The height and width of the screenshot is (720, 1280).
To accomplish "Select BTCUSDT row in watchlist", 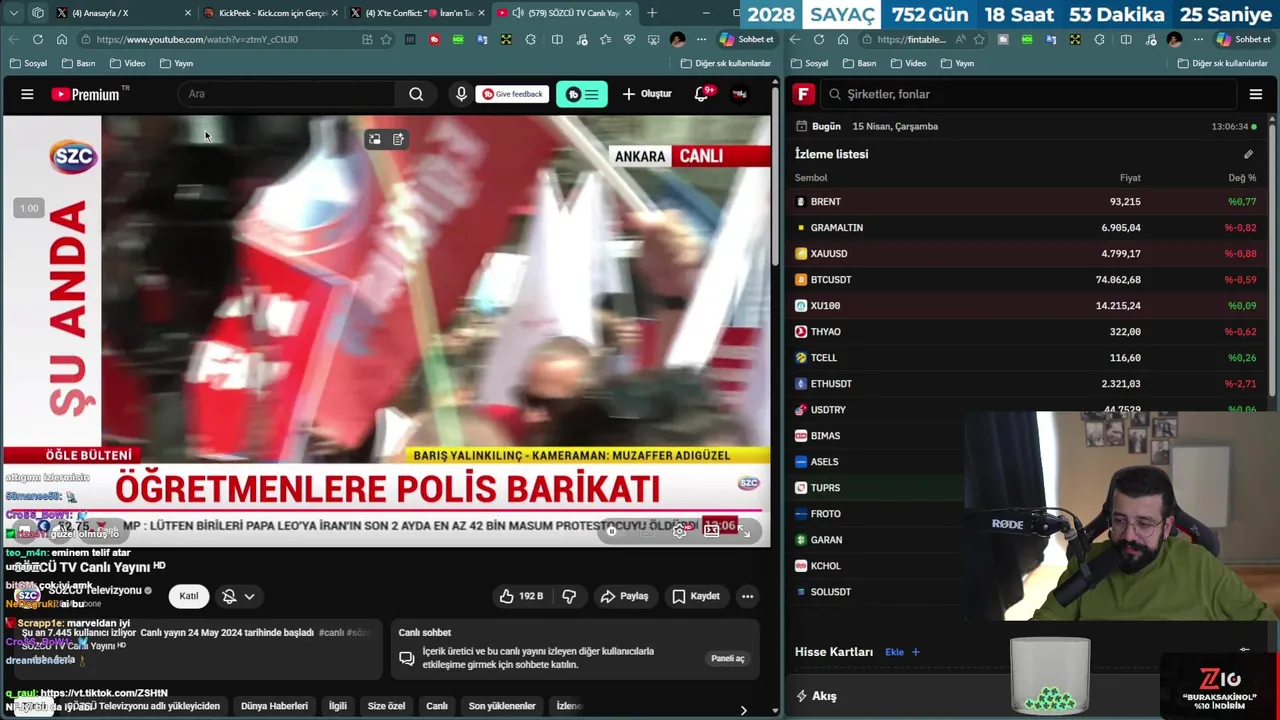I will click(1025, 280).
